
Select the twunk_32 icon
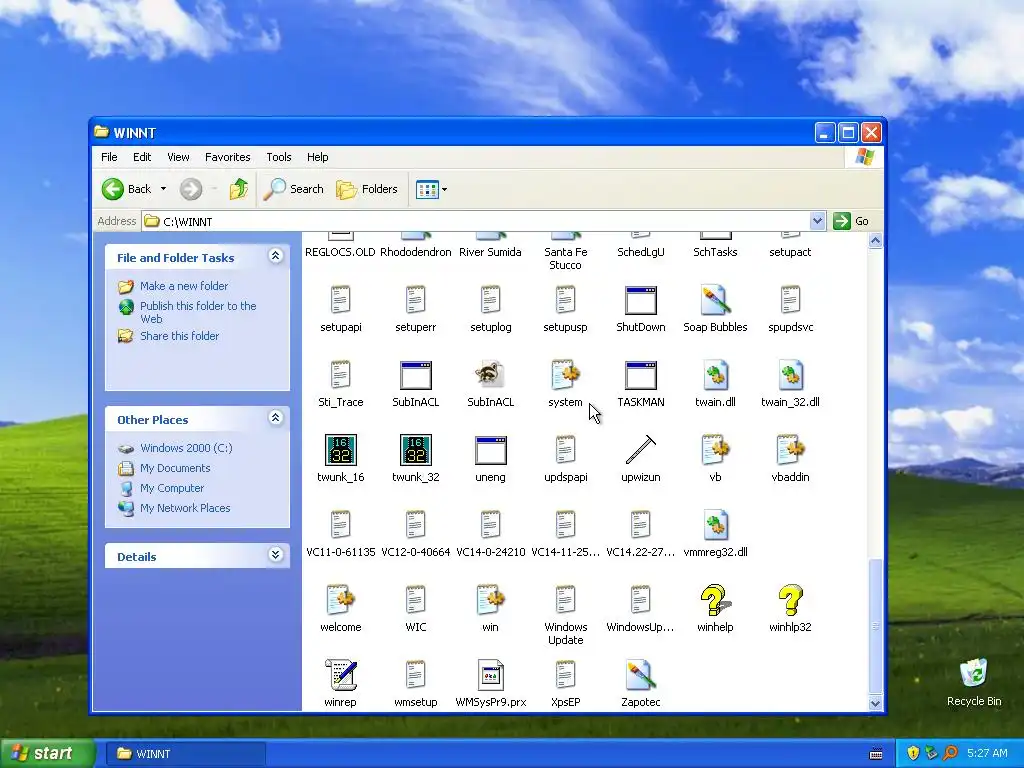pos(415,451)
